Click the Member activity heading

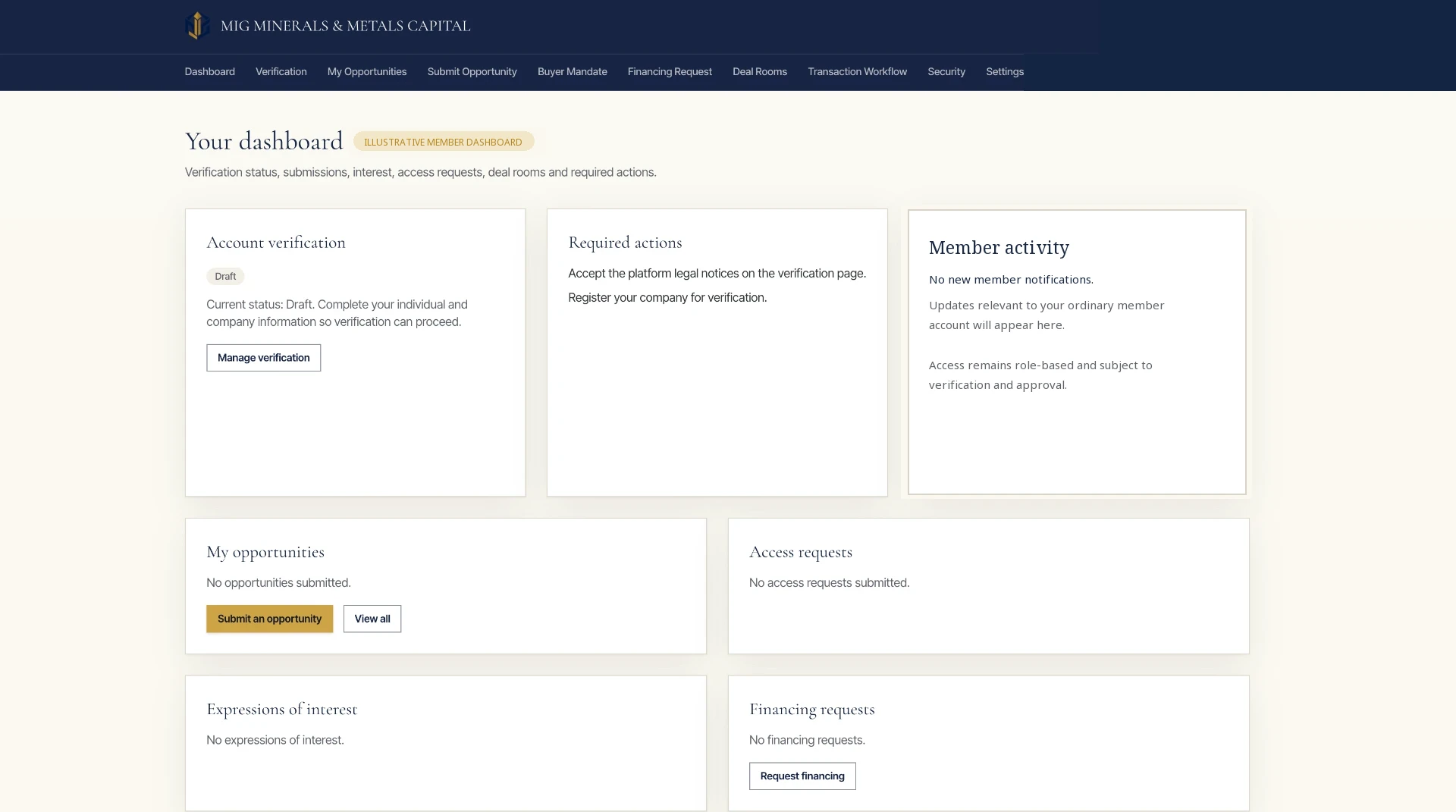coord(999,248)
